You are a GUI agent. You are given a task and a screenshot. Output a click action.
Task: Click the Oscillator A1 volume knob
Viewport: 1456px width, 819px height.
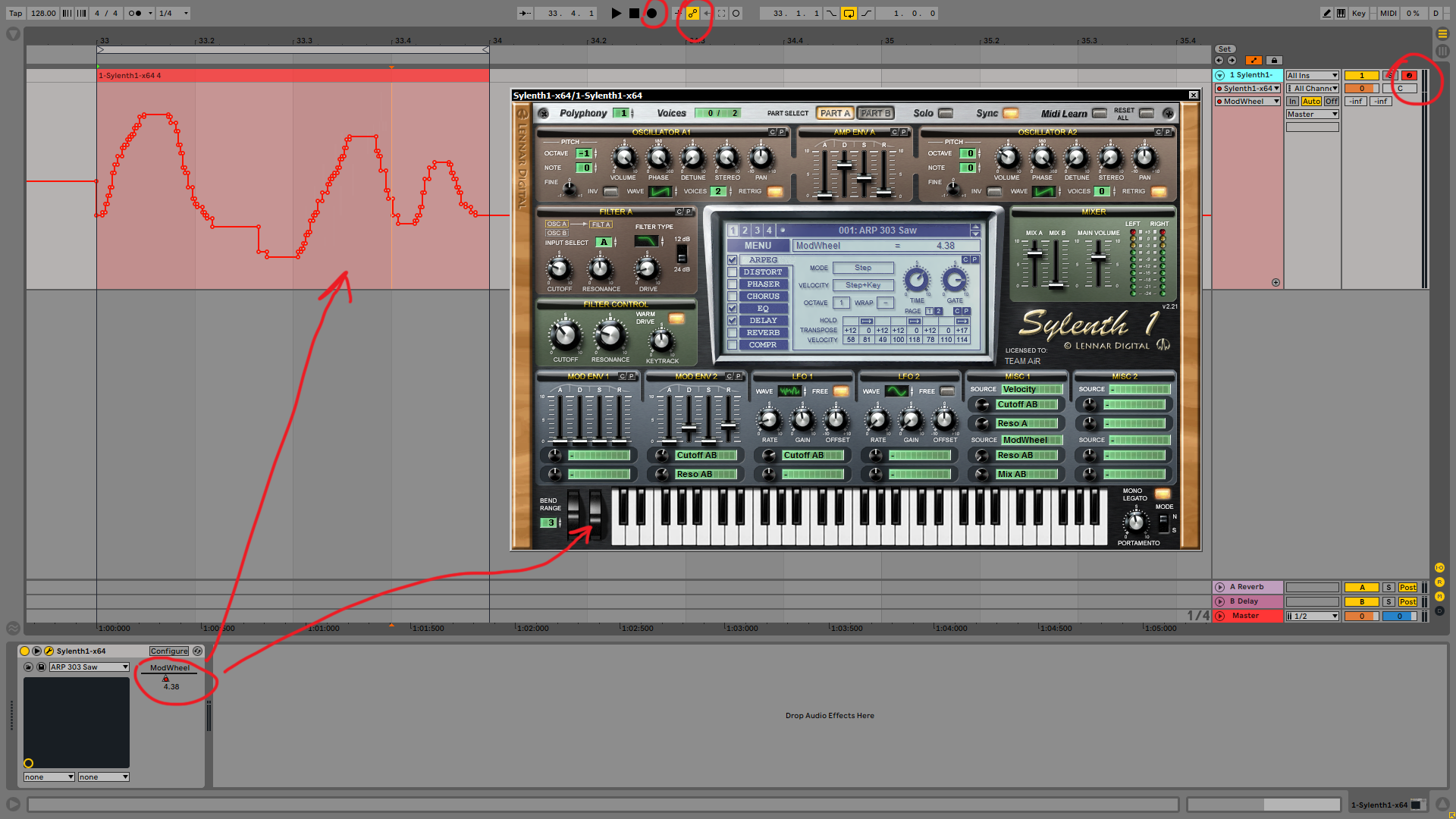point(624,158)
